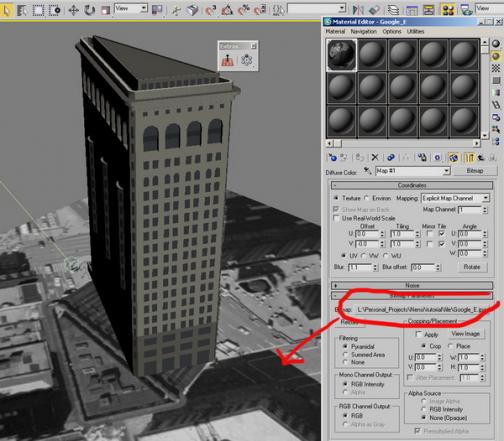Click the Select Object arrow tool
Image resolution: width=504 pixels, height=441 pixels.
6,10
